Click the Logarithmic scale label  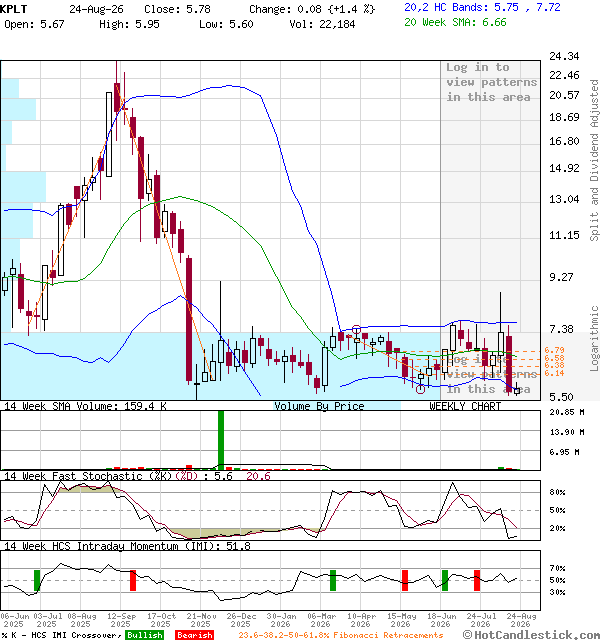pyautogui.click(x=594, y=338)
